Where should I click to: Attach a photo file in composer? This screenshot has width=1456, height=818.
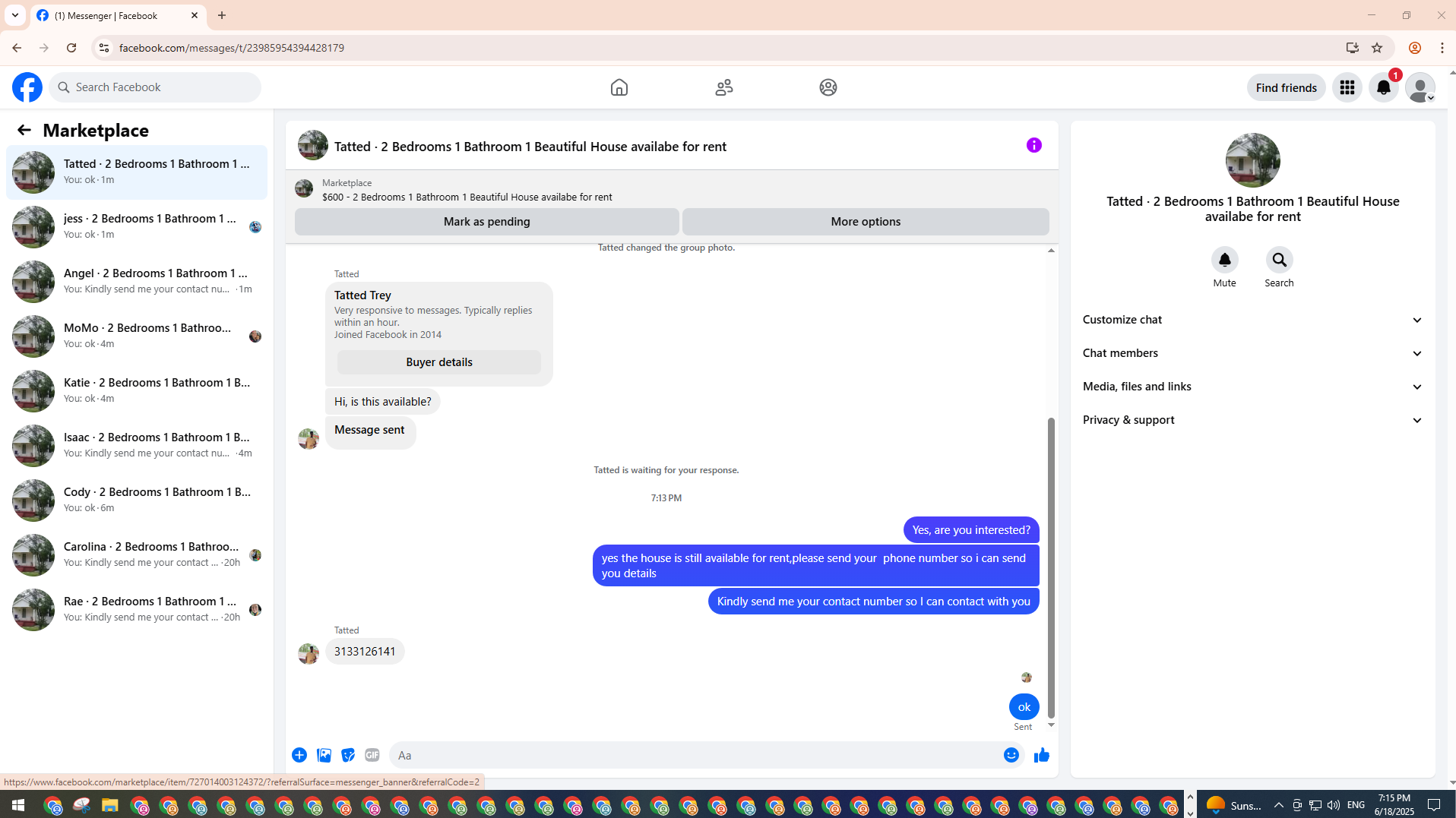click(x=324, y=755)
